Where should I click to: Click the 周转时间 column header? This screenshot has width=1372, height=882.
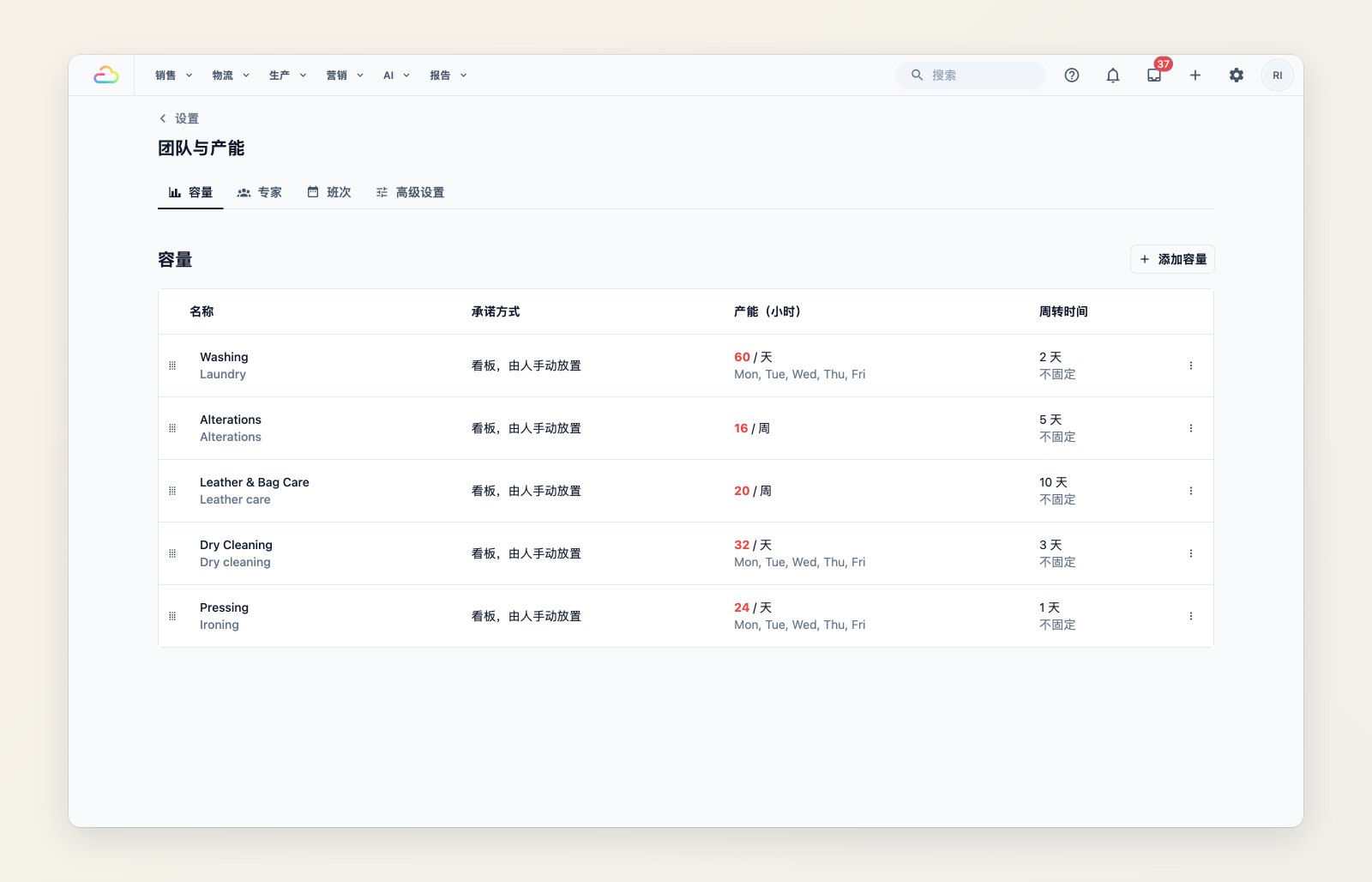[1063, 311]
